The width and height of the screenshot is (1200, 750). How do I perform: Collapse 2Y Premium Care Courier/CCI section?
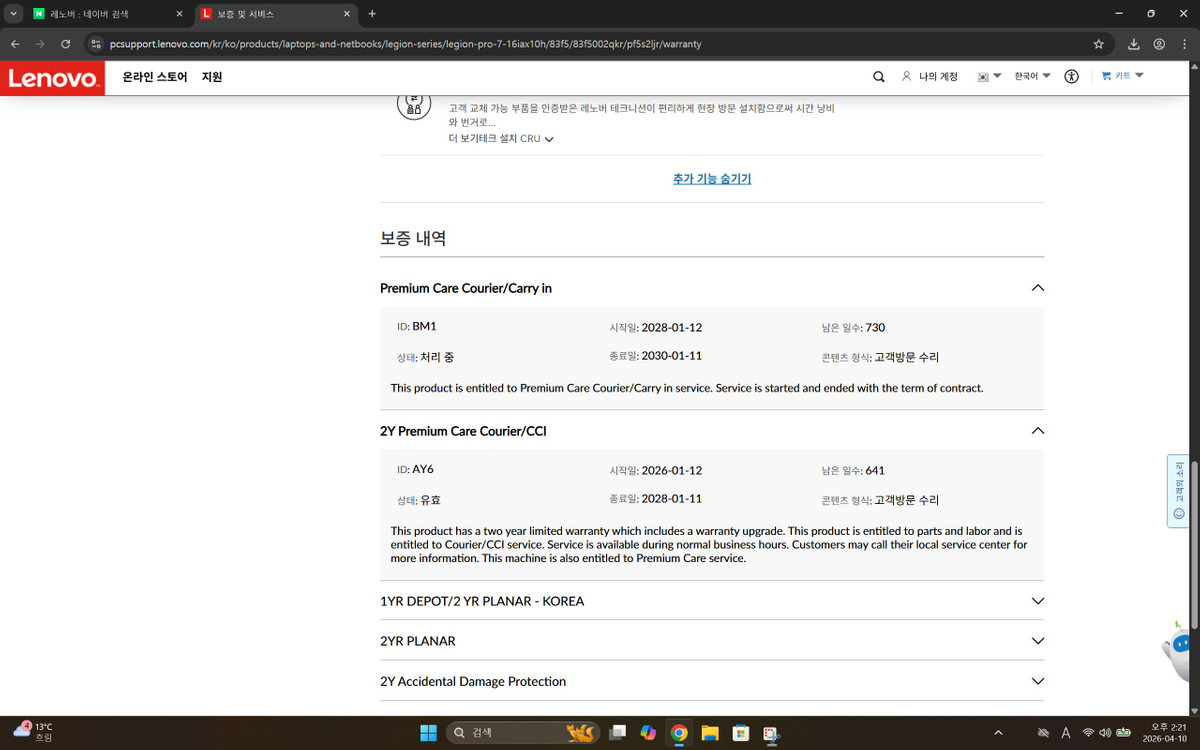1037,431
